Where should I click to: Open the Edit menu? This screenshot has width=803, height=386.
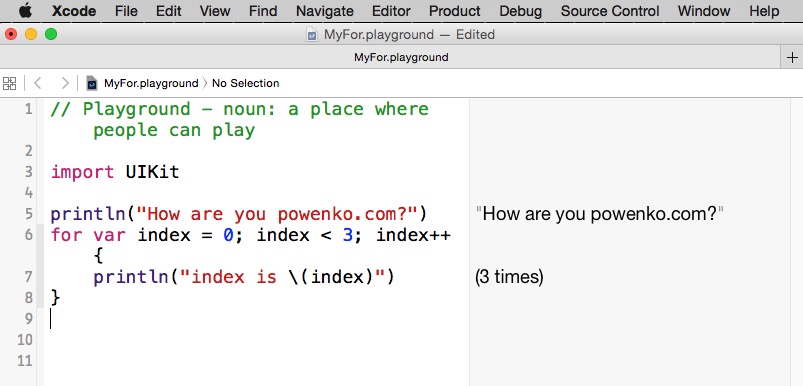(168, 11)
